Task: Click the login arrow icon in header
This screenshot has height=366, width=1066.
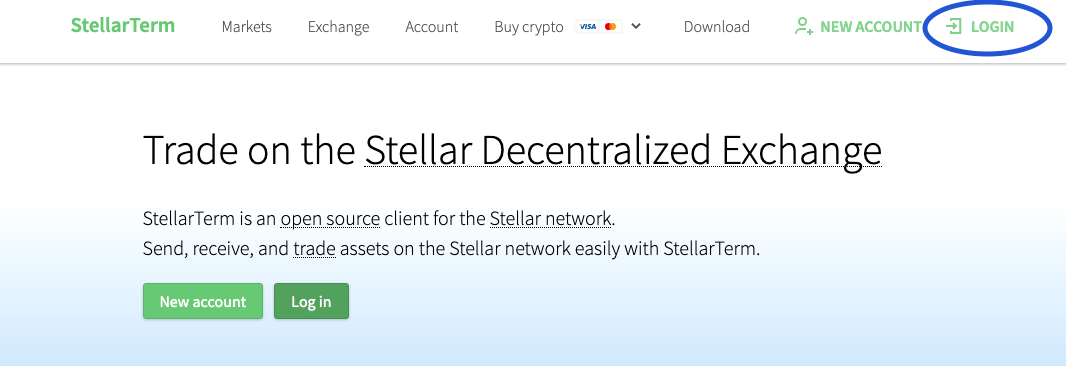Action: [955, 27]
